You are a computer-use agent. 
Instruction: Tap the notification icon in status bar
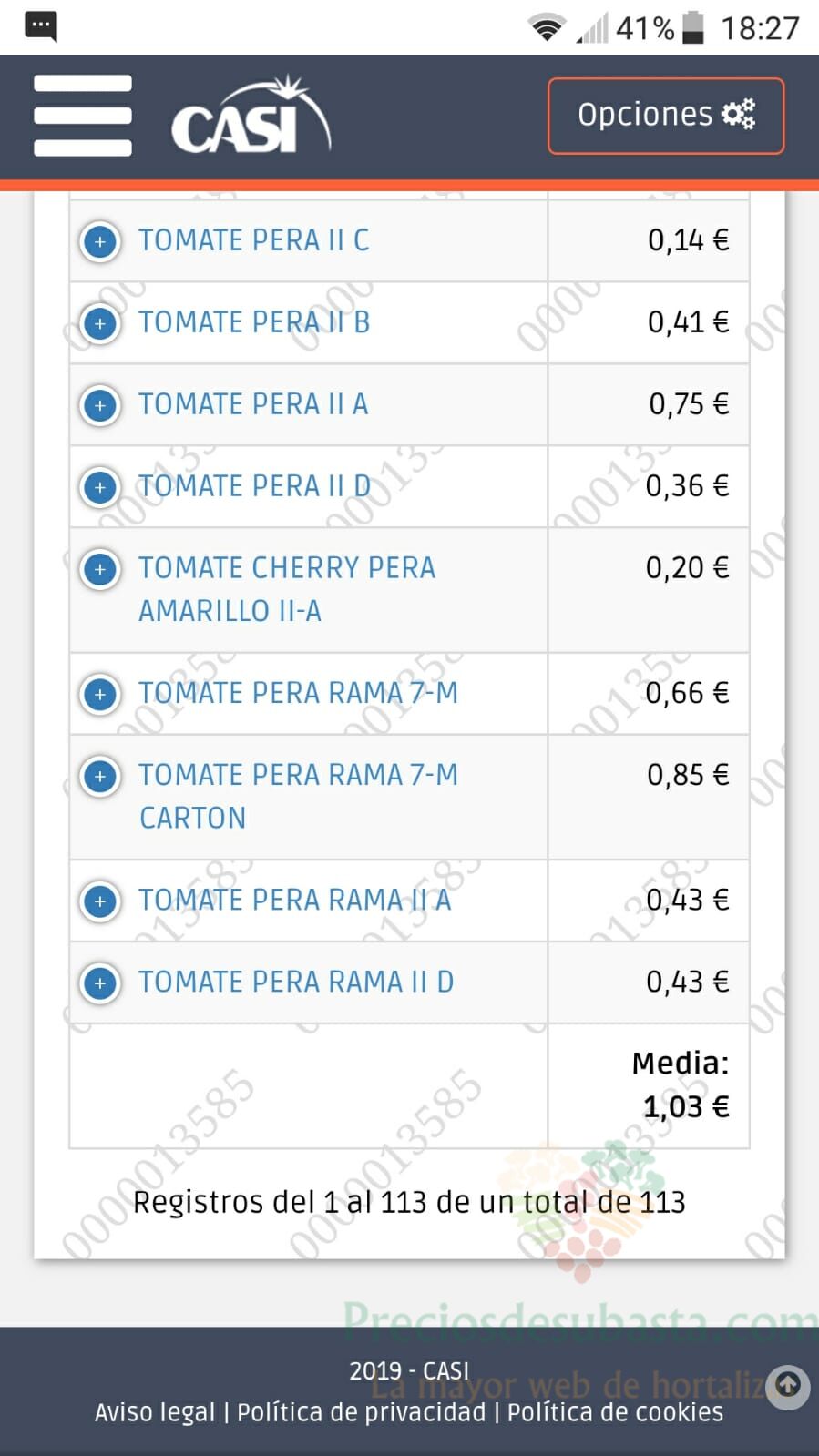[41, 27]
